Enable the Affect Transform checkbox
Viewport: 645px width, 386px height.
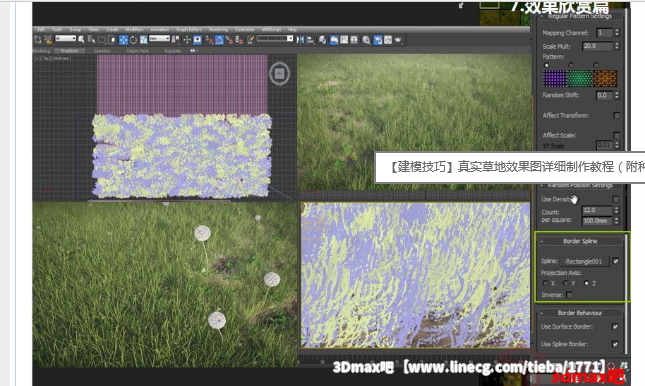[616, 115]
